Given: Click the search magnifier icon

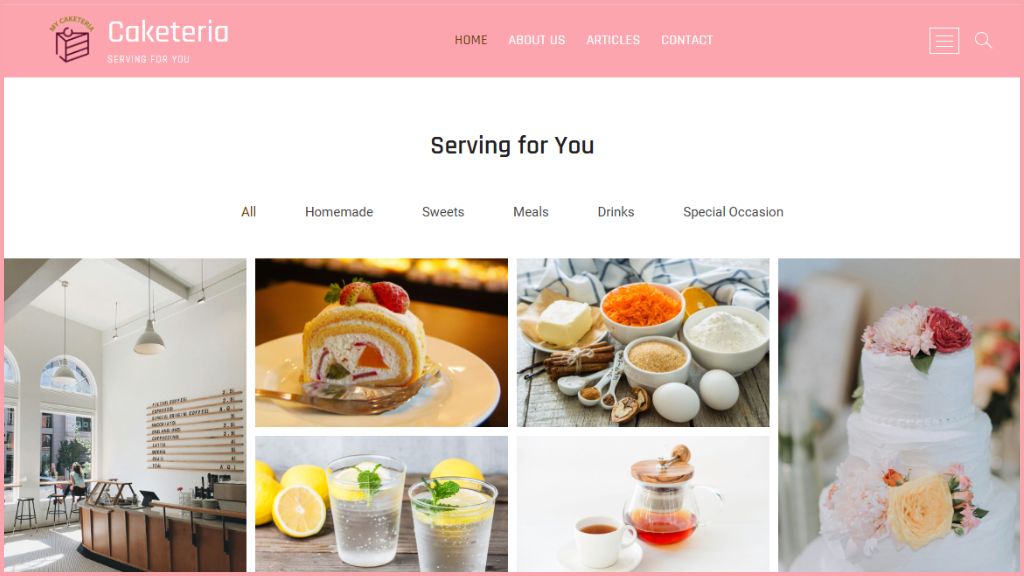Looking at the screenshot, I should pos(983,40).
